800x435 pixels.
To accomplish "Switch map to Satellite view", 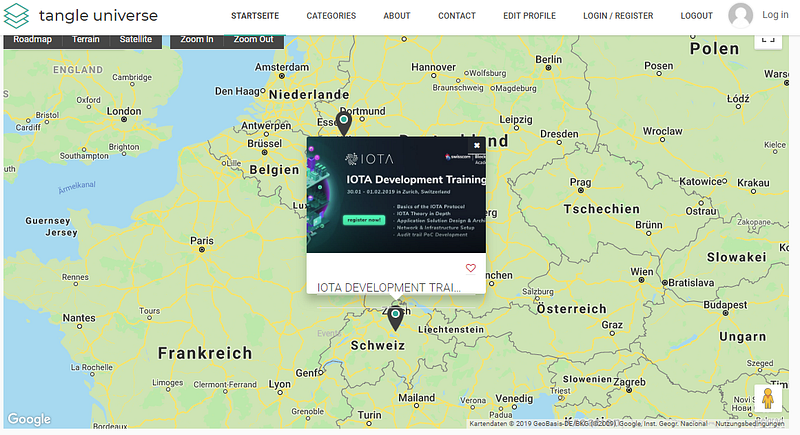I will 136,40.
